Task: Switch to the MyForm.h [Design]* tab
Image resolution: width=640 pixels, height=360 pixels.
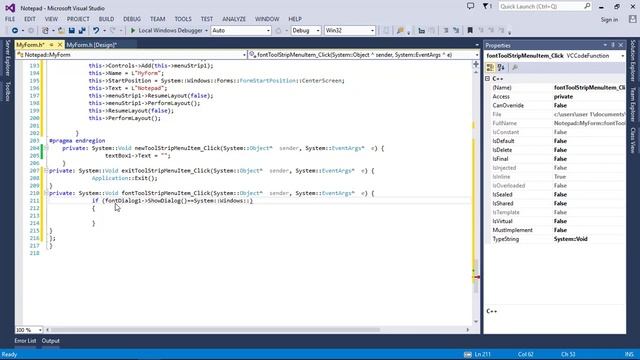Action: click(x=91, y=45)
